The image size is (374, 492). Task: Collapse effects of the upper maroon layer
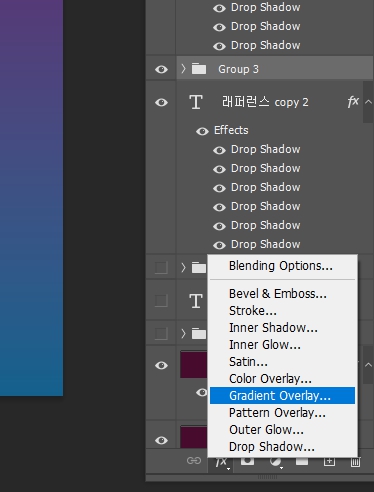click(368, 365)
